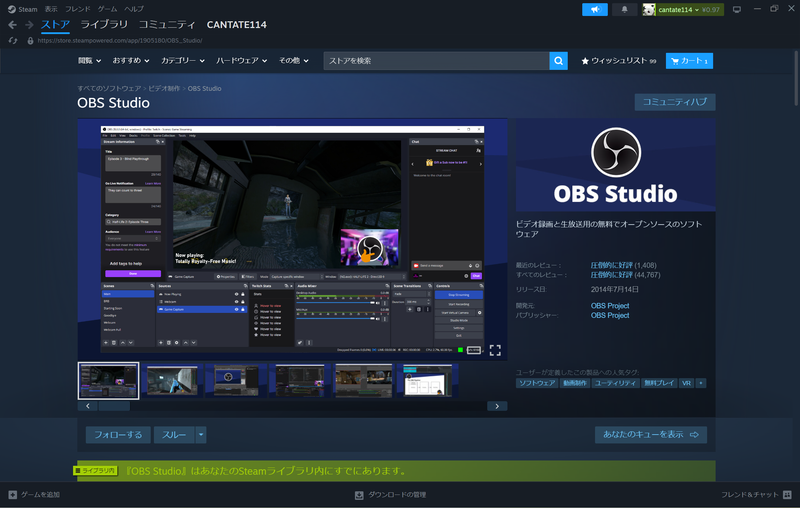Switch to the コミュニティ tab
This screenshot has width=800, height=508.
pyautogui.click(x=167, y=24)
